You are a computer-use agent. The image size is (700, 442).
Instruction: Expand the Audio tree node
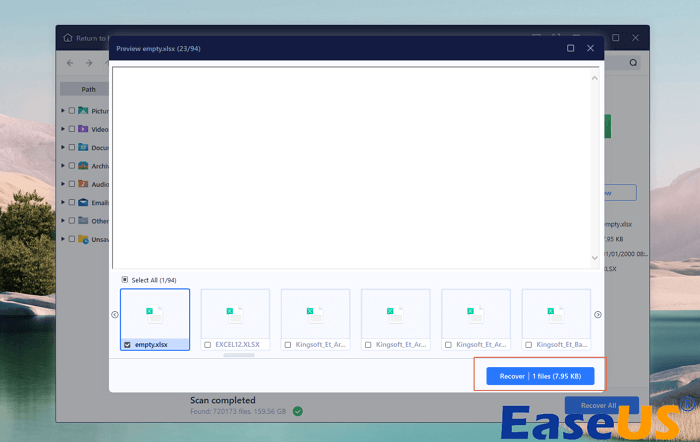(x=63, y=183)
